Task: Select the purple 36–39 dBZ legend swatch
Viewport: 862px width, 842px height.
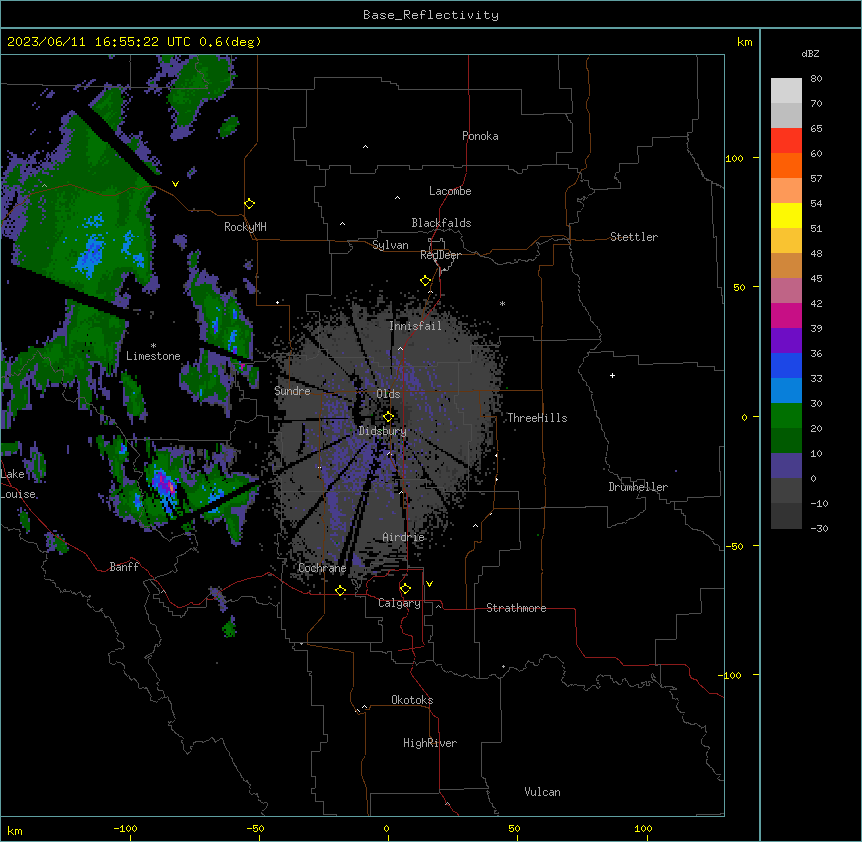Action: tap(786, 341)
